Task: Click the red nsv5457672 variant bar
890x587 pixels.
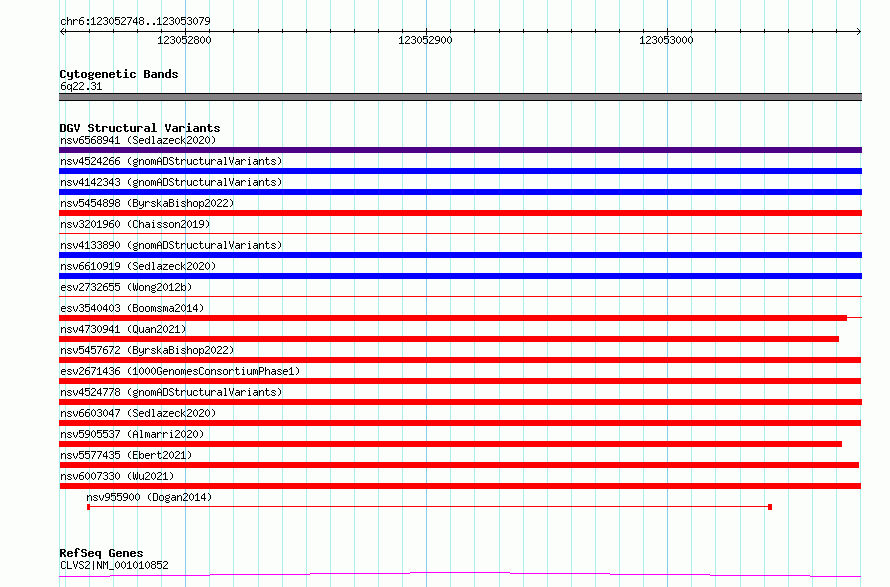Action: tap(460, 360)
